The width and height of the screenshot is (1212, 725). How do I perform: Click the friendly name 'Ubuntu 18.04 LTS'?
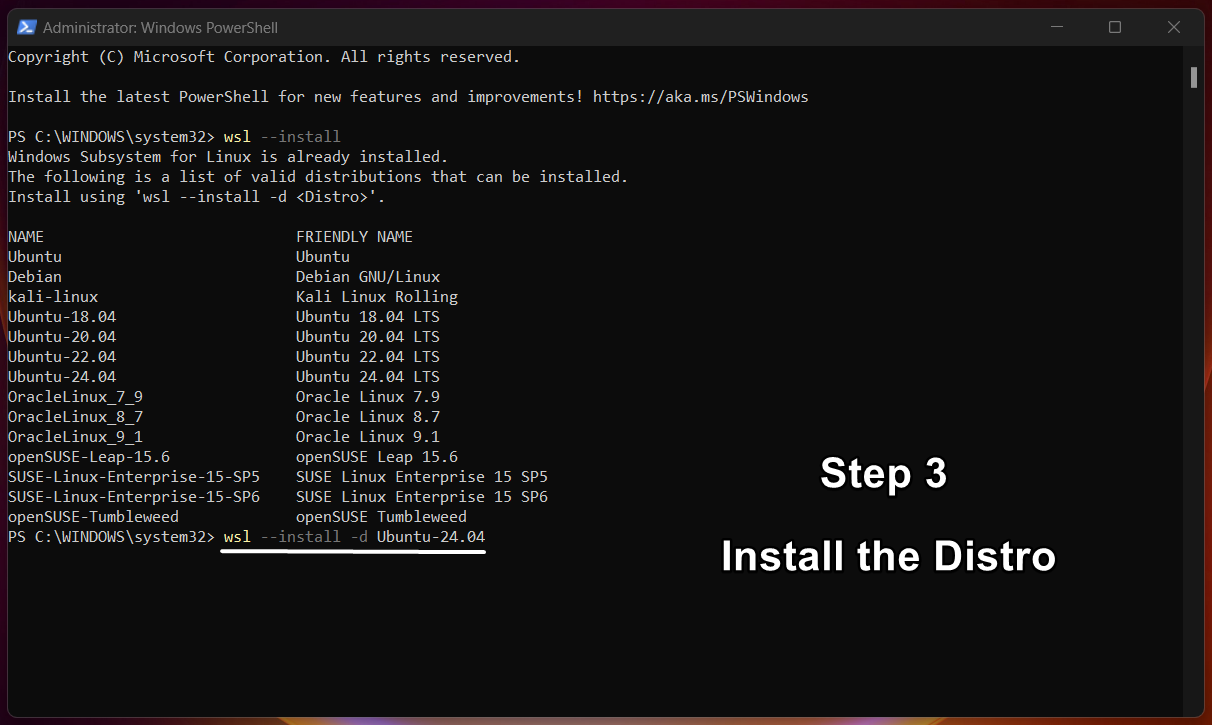[368, 317]
